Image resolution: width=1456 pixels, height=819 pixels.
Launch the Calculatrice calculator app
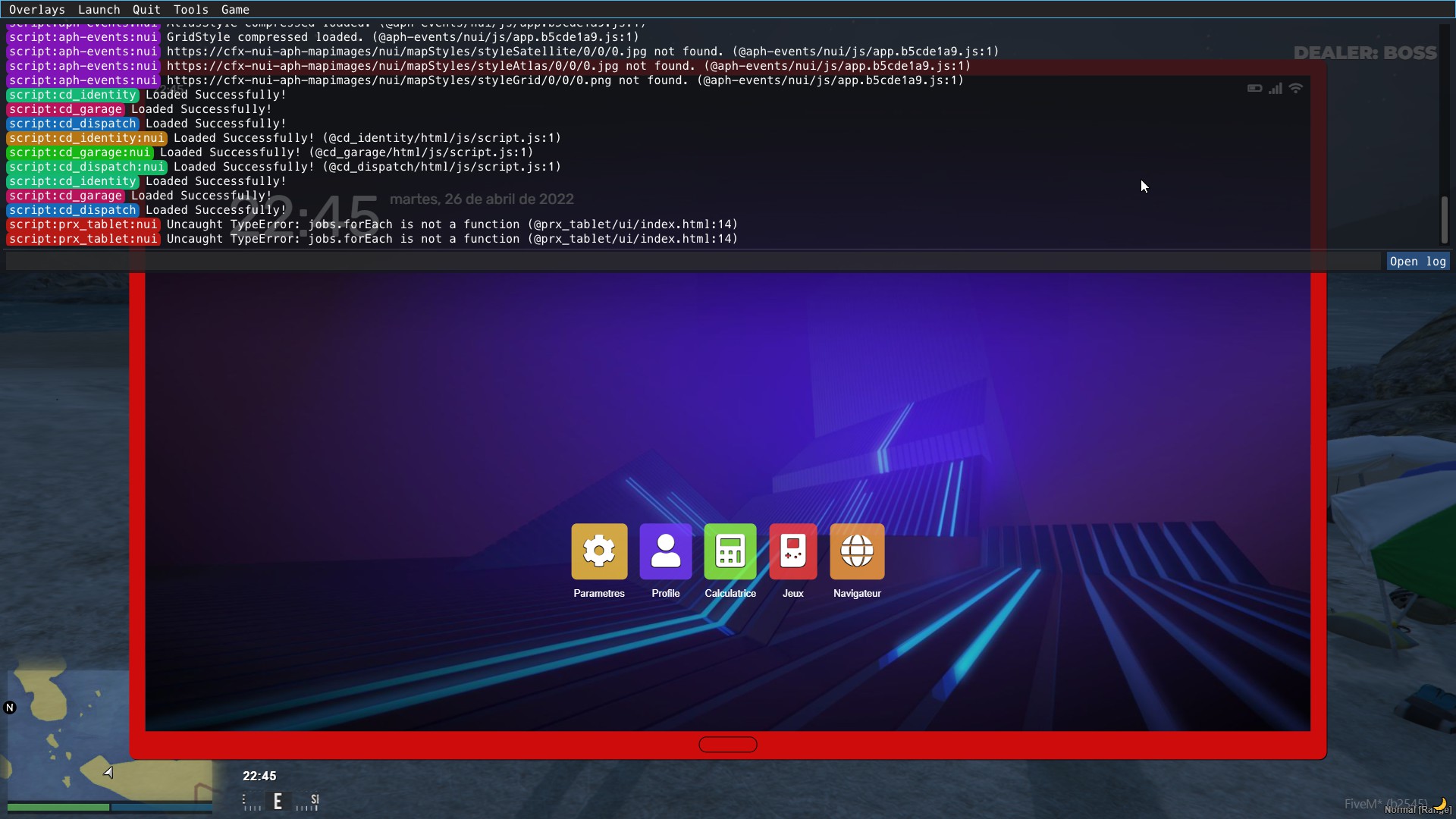coord(730,551)
